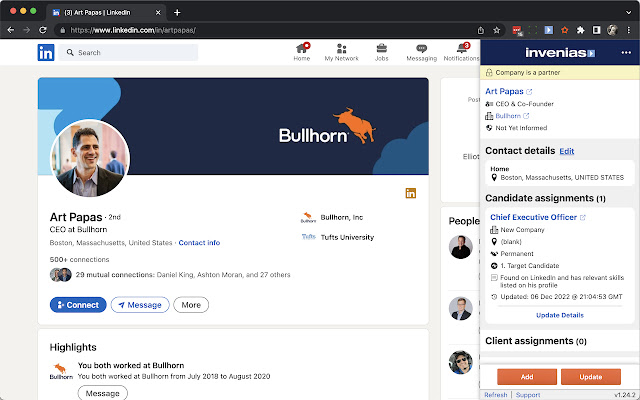Click the Chrome profile avatar
Screen dimensions: 640x400
point(612,30)
